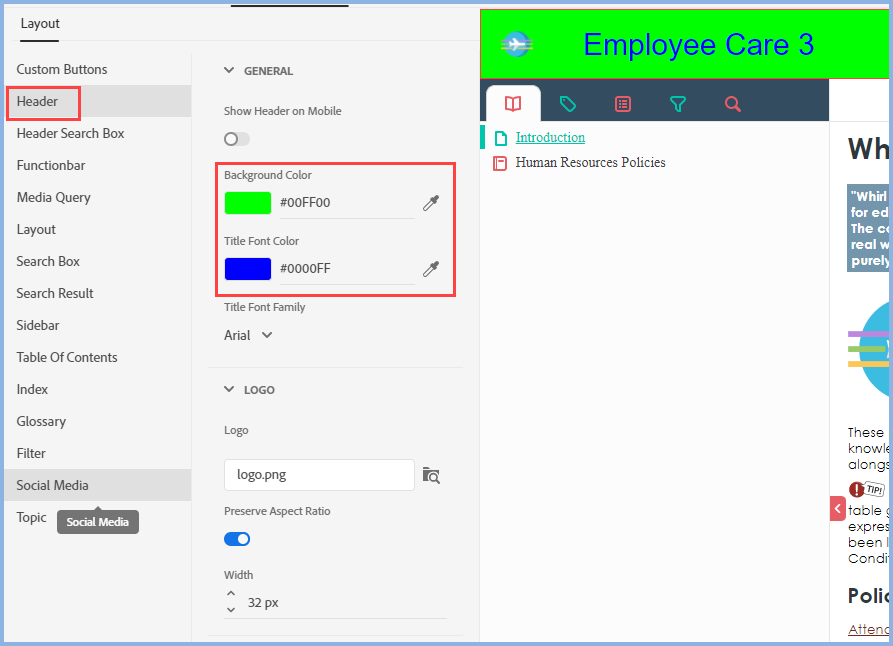
Task: Pick Background Color with the eyedropper
Action: [x=430, y=202]
